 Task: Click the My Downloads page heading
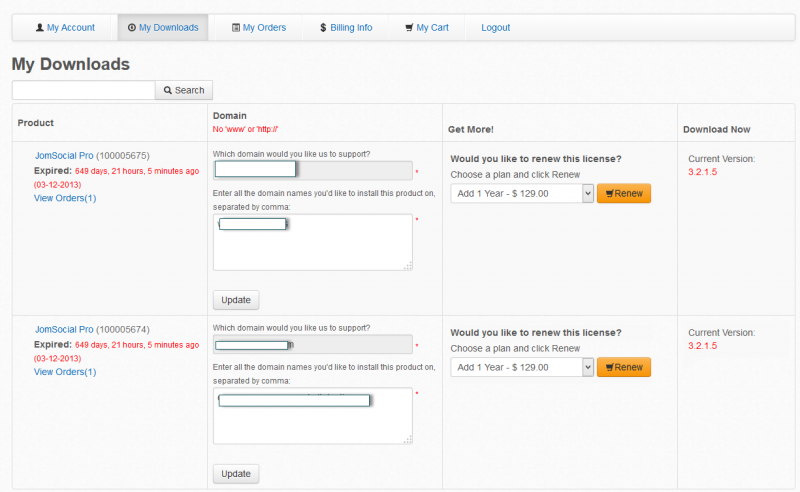71,64
